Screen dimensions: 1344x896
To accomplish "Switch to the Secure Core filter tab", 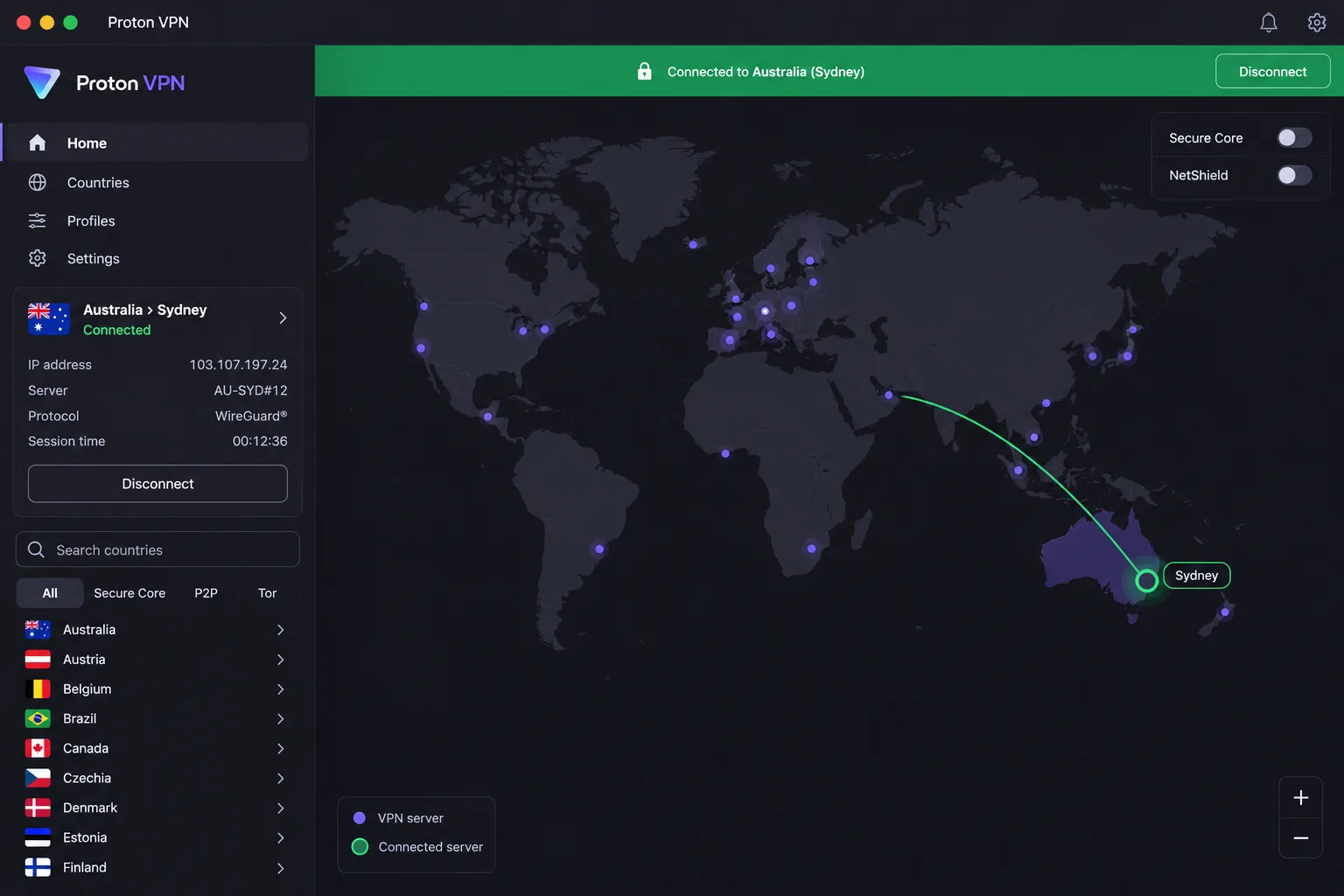I will tap(129, 593).
